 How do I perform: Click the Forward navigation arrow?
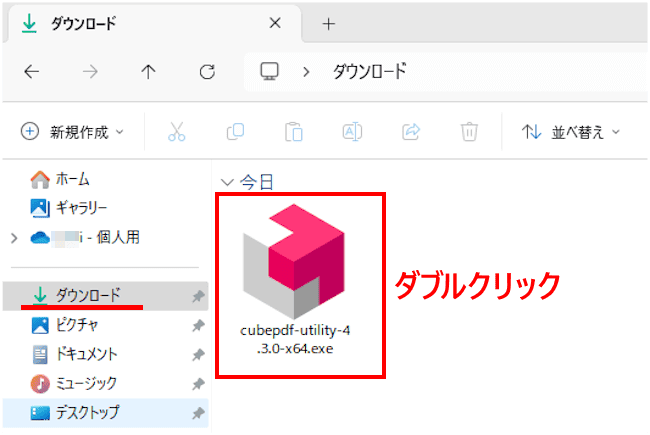(90, 72)
